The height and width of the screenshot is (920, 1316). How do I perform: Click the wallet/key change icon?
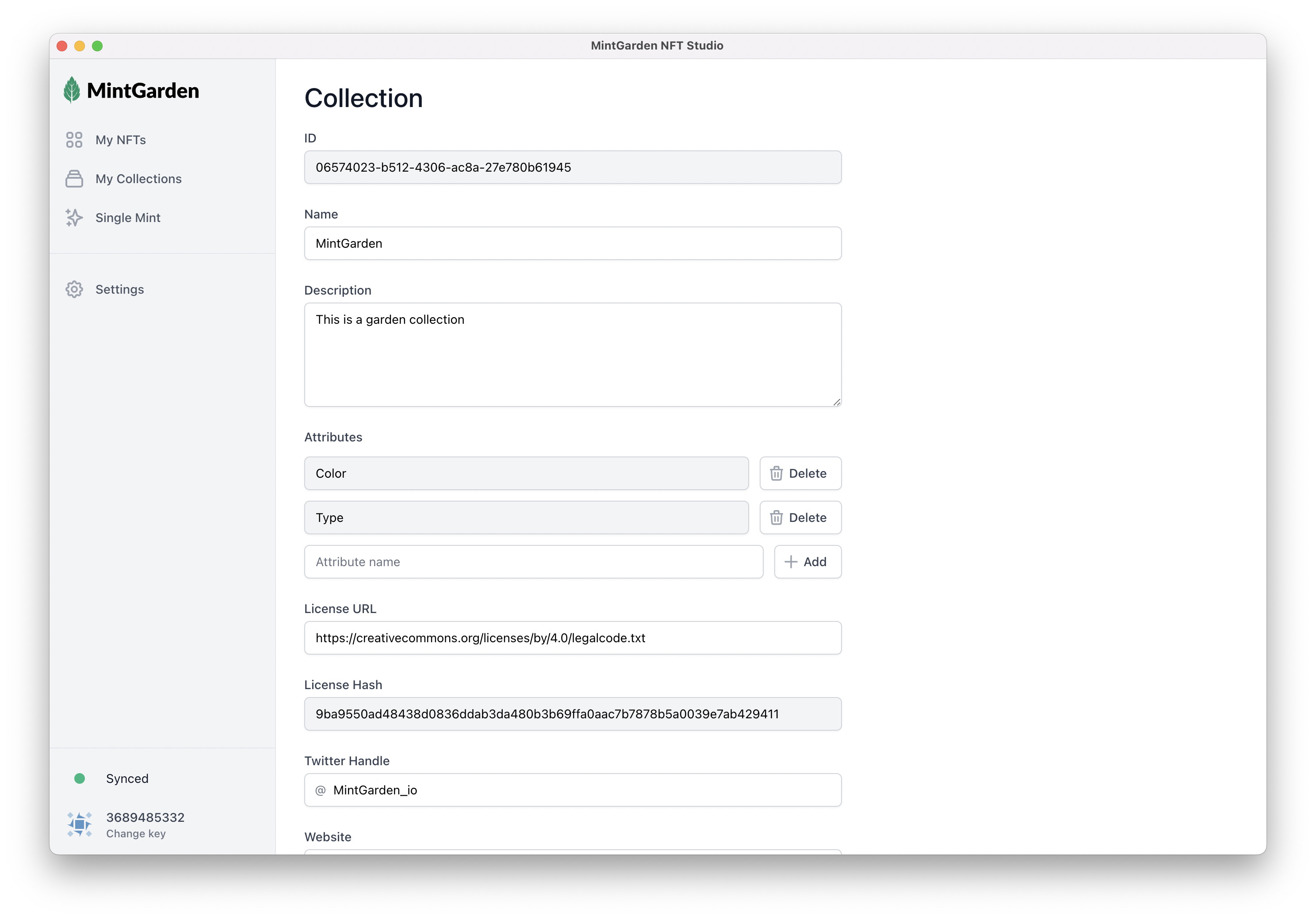pos(81,824)
